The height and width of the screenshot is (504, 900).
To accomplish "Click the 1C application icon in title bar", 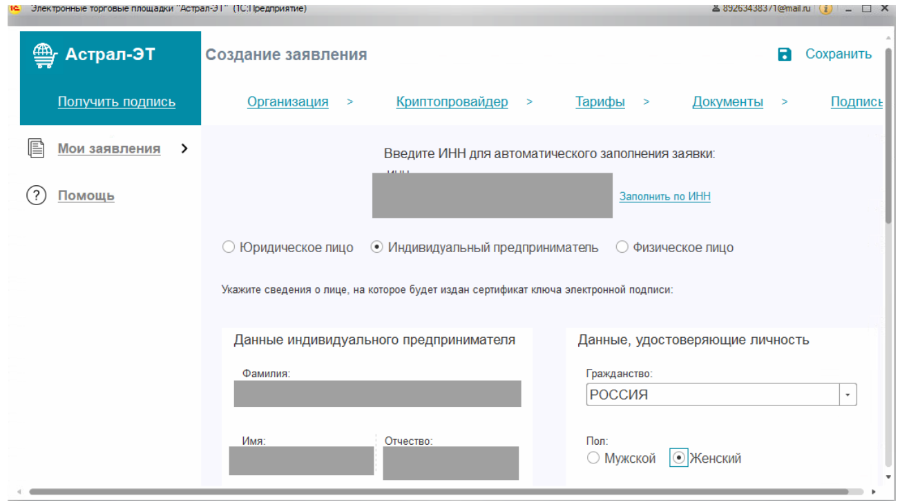I will [x=14, y=8].
